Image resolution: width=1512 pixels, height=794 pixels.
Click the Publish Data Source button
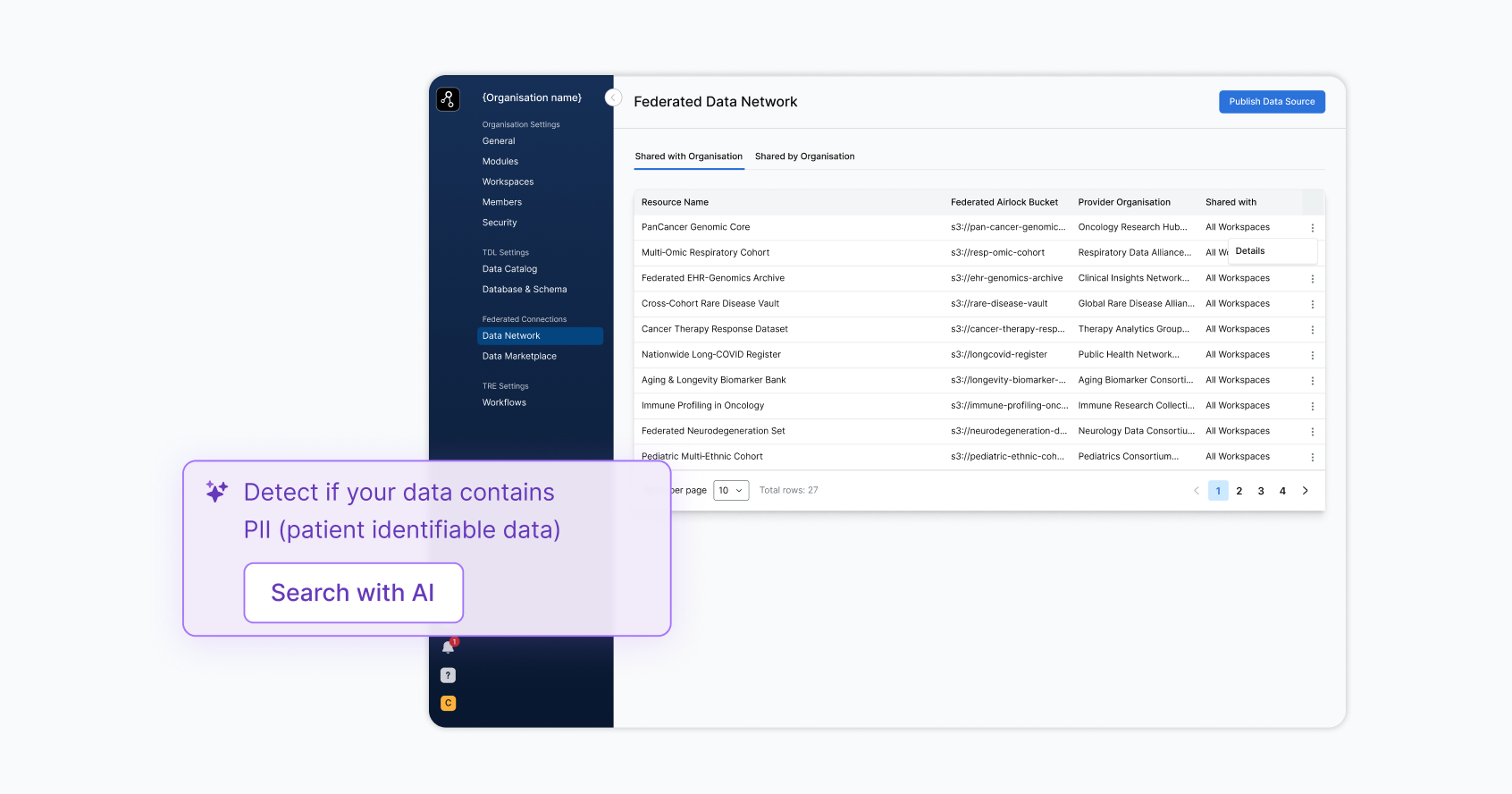tap(1271, 102)
